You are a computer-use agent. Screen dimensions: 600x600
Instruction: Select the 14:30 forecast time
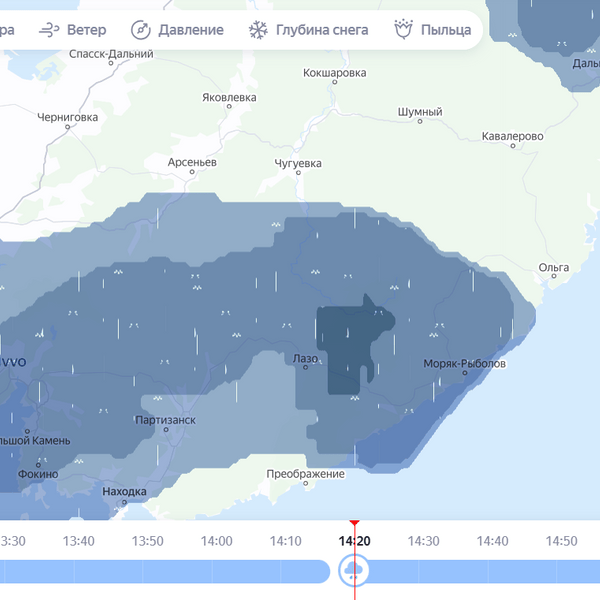coord(423,541)
